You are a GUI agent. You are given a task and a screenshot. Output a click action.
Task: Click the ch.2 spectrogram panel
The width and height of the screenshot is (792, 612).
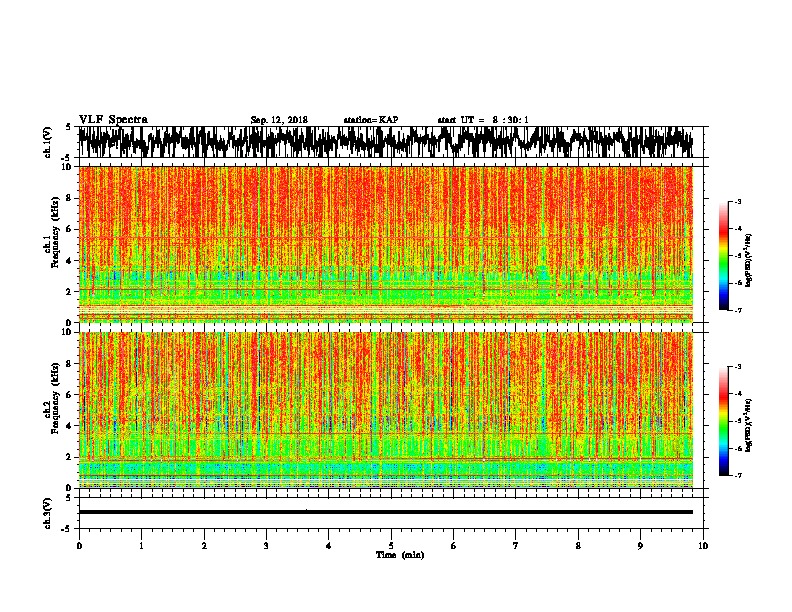[386, 410]
